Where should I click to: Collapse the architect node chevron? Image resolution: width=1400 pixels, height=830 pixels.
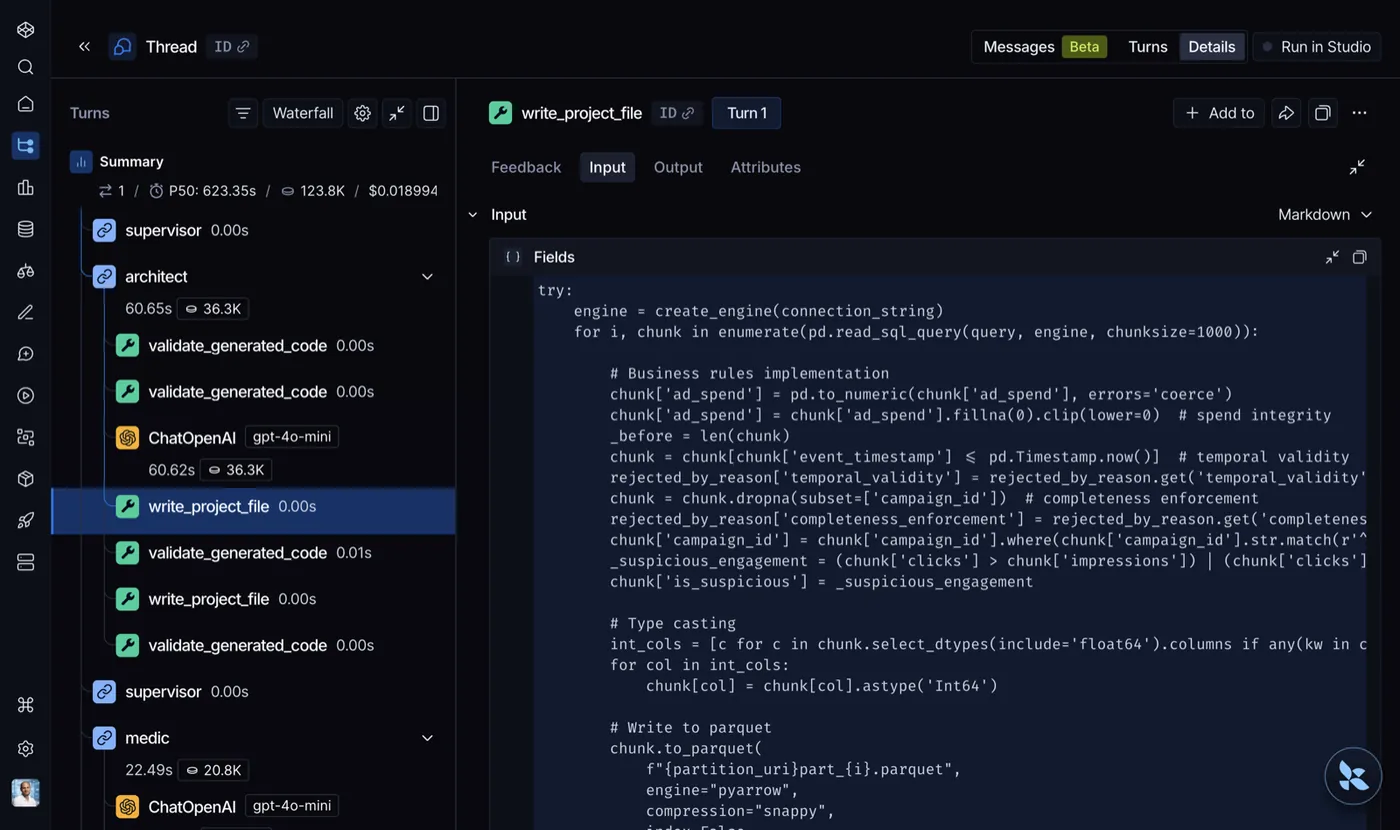(x=427, y=277)
